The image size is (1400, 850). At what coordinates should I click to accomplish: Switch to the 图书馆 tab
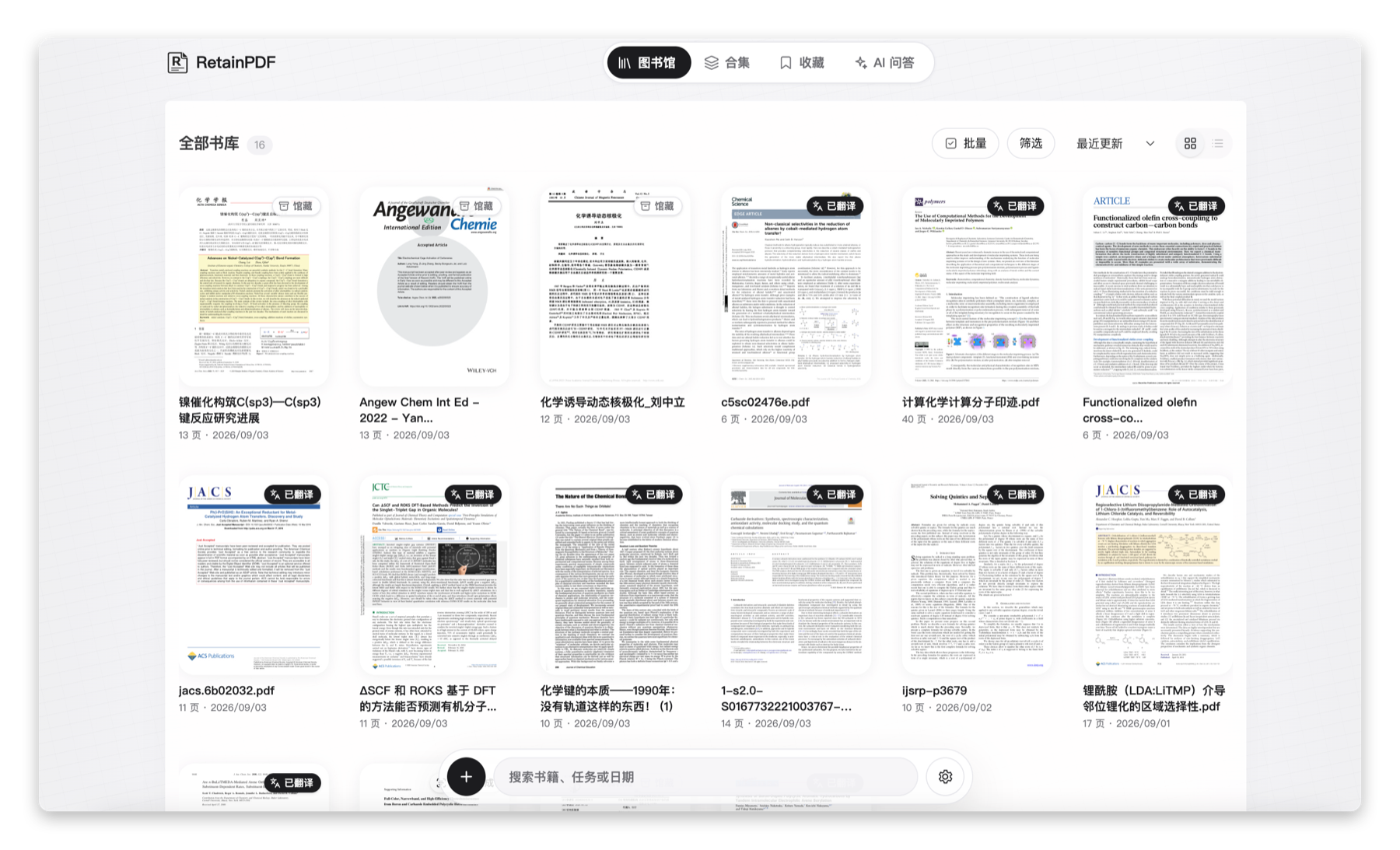click(x=649, y=62)
